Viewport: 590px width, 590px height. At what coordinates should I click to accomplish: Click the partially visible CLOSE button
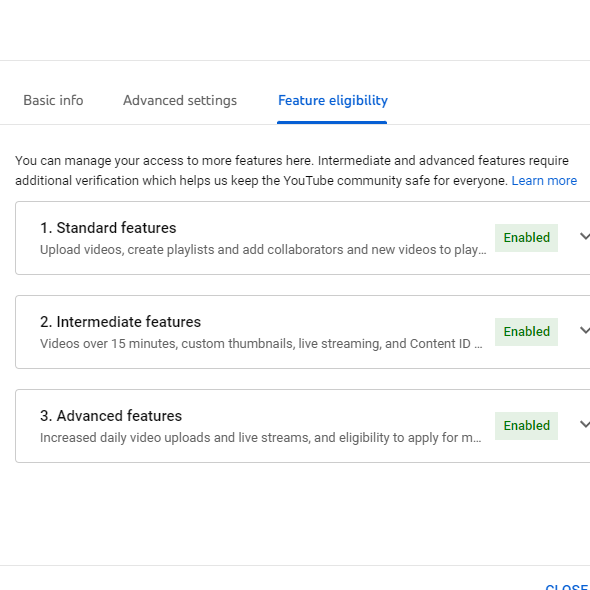pos(567,587)
